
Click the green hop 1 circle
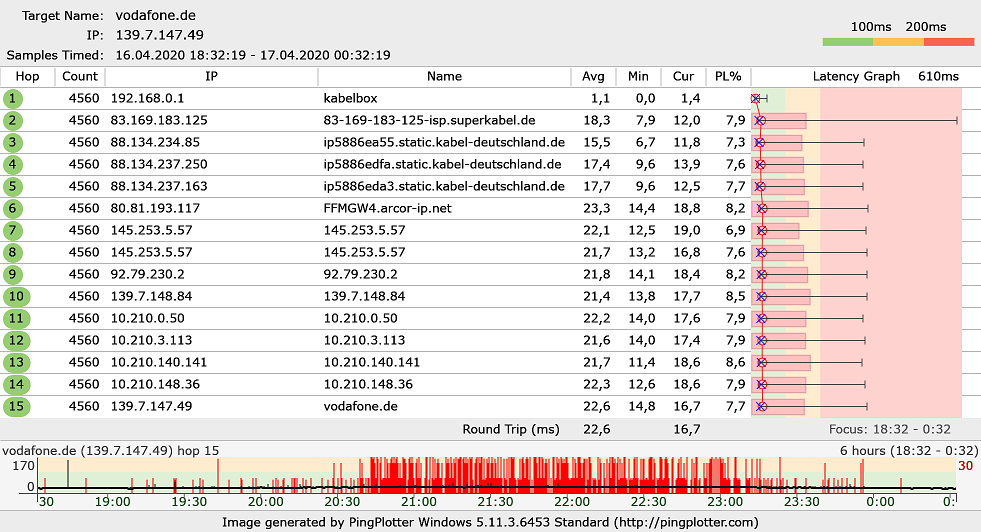13,98
